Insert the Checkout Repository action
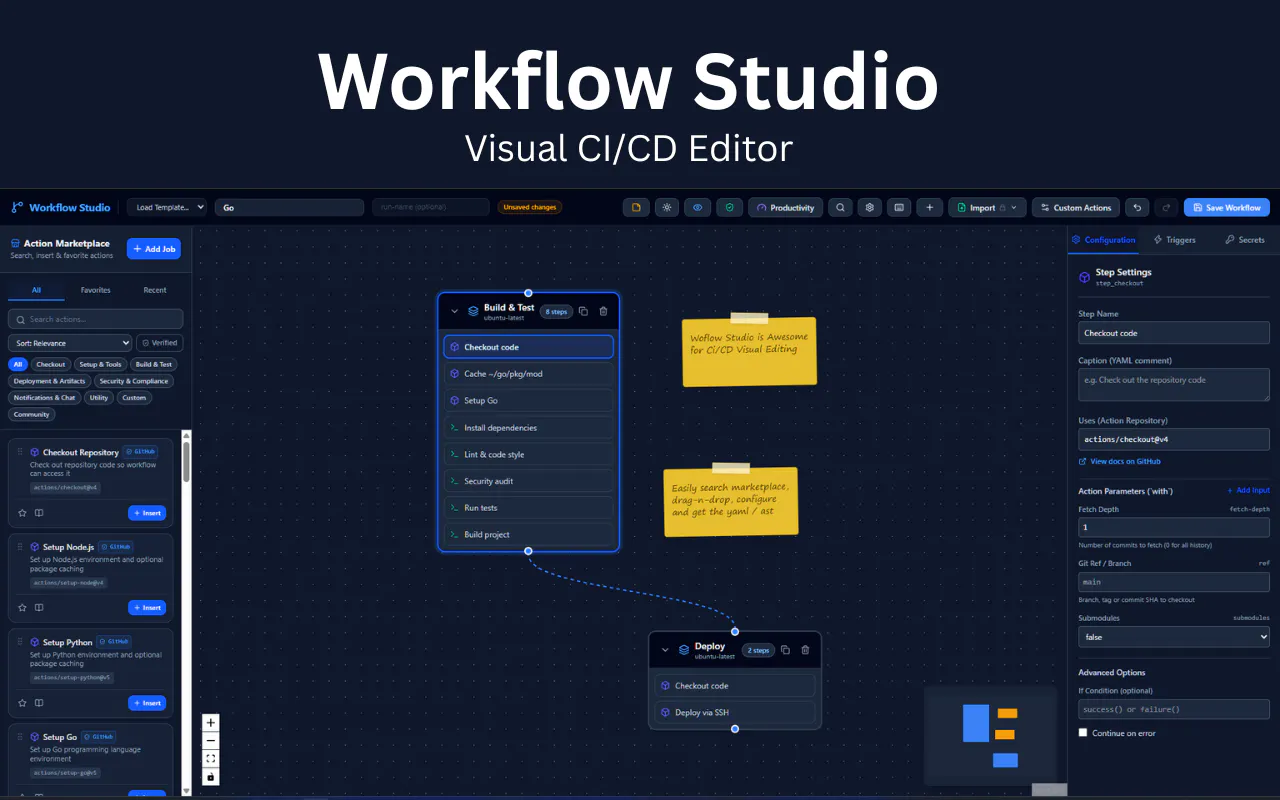 [x=147, y=513]
